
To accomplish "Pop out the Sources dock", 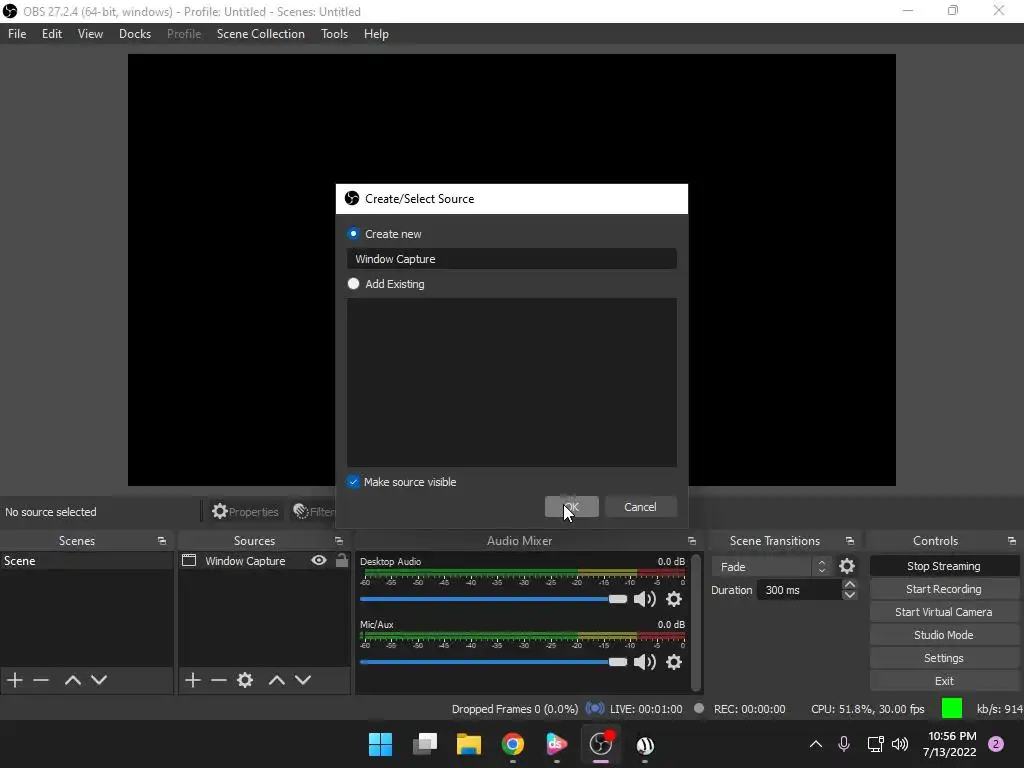I will coord(339,541).
